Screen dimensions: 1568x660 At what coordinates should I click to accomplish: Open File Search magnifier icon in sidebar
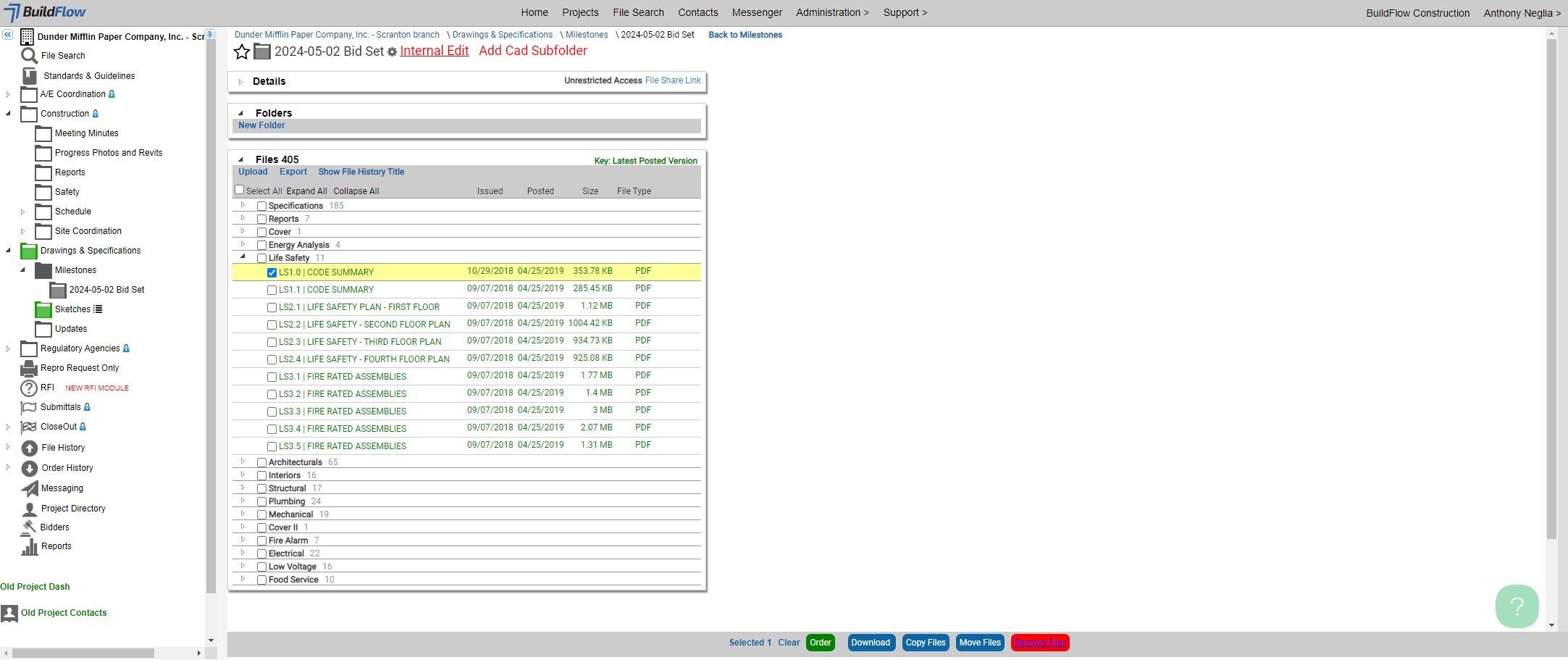point(29,56)
